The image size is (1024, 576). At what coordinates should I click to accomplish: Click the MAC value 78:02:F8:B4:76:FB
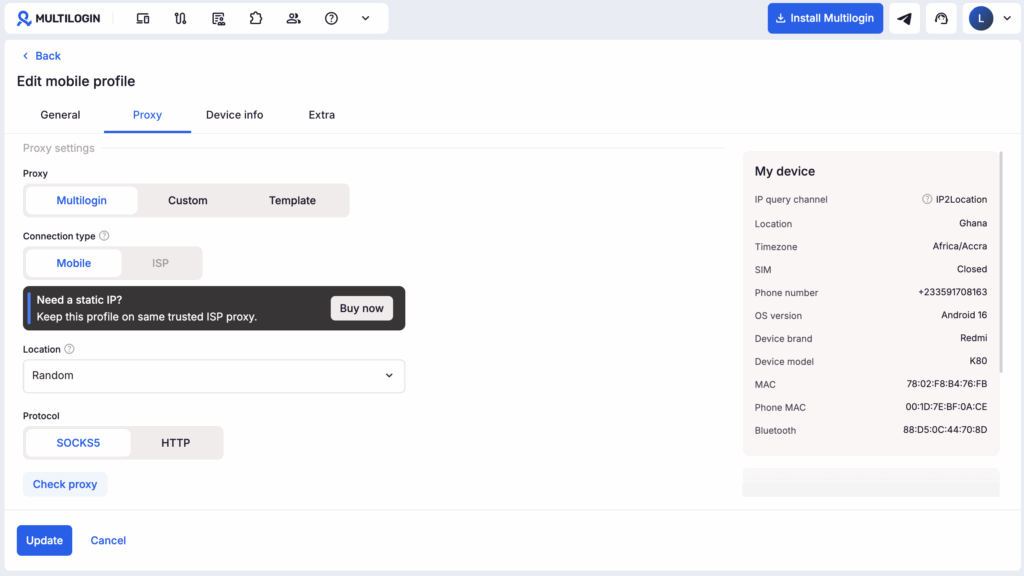(x=946, y=384)
